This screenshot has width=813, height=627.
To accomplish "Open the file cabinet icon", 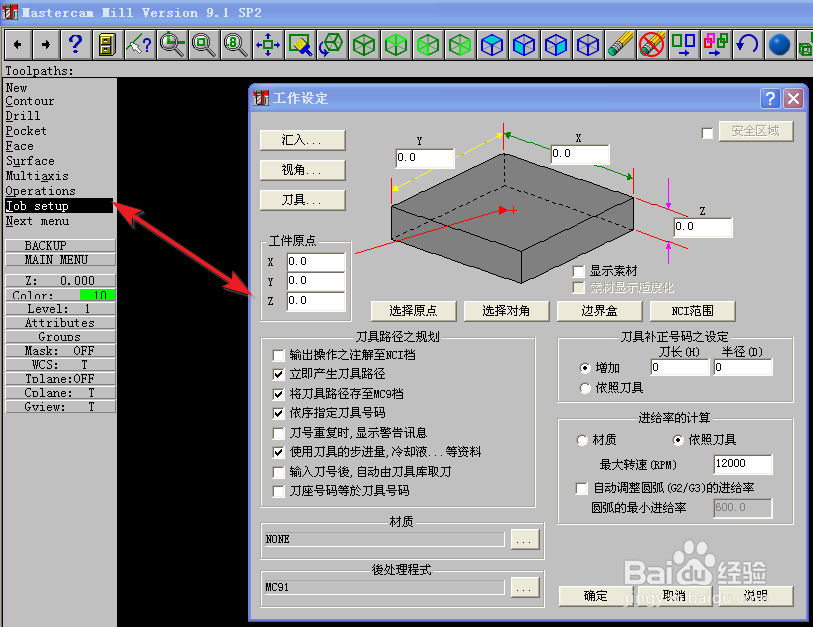I will point(107,45).
